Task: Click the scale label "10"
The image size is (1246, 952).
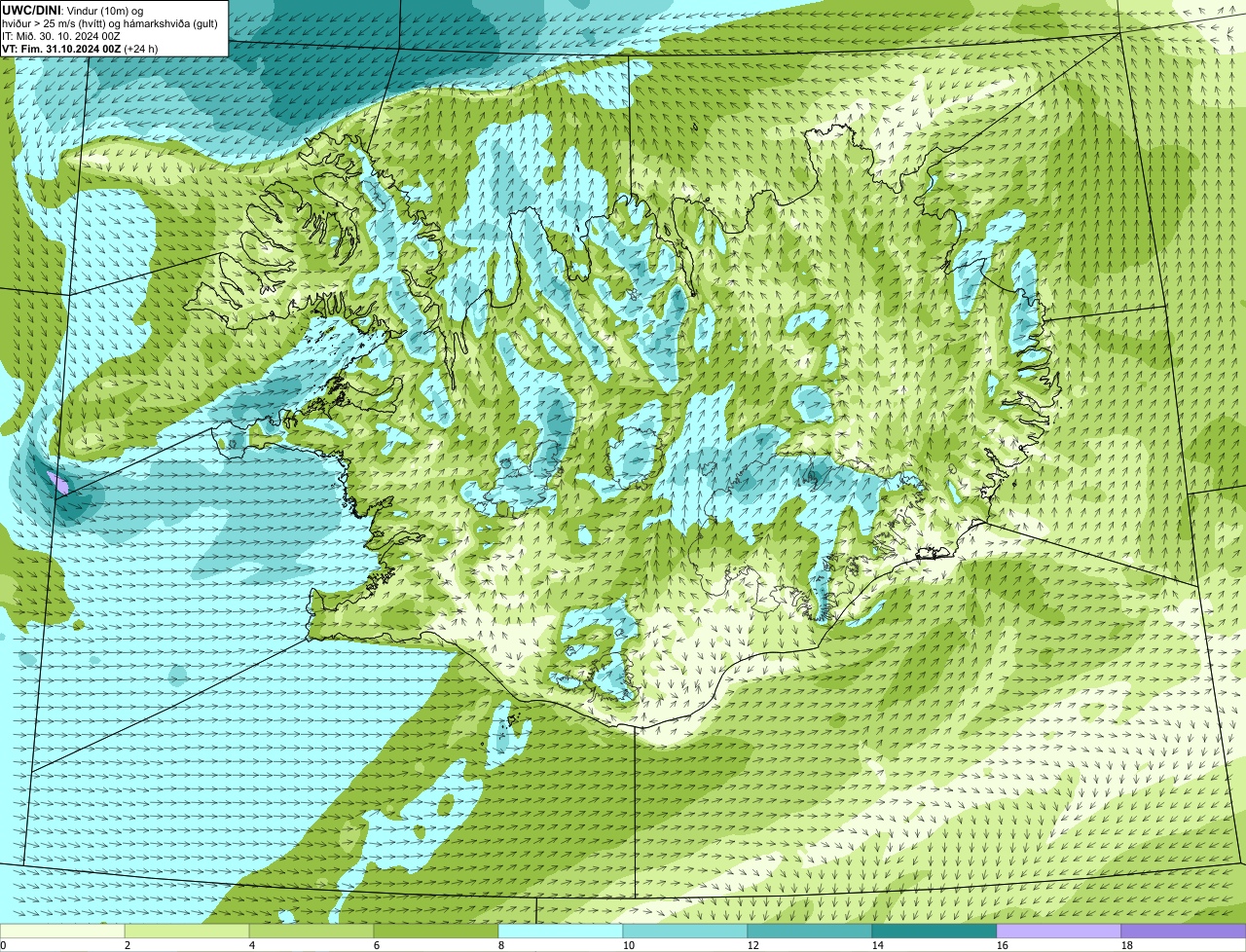Action: (629, 945)
